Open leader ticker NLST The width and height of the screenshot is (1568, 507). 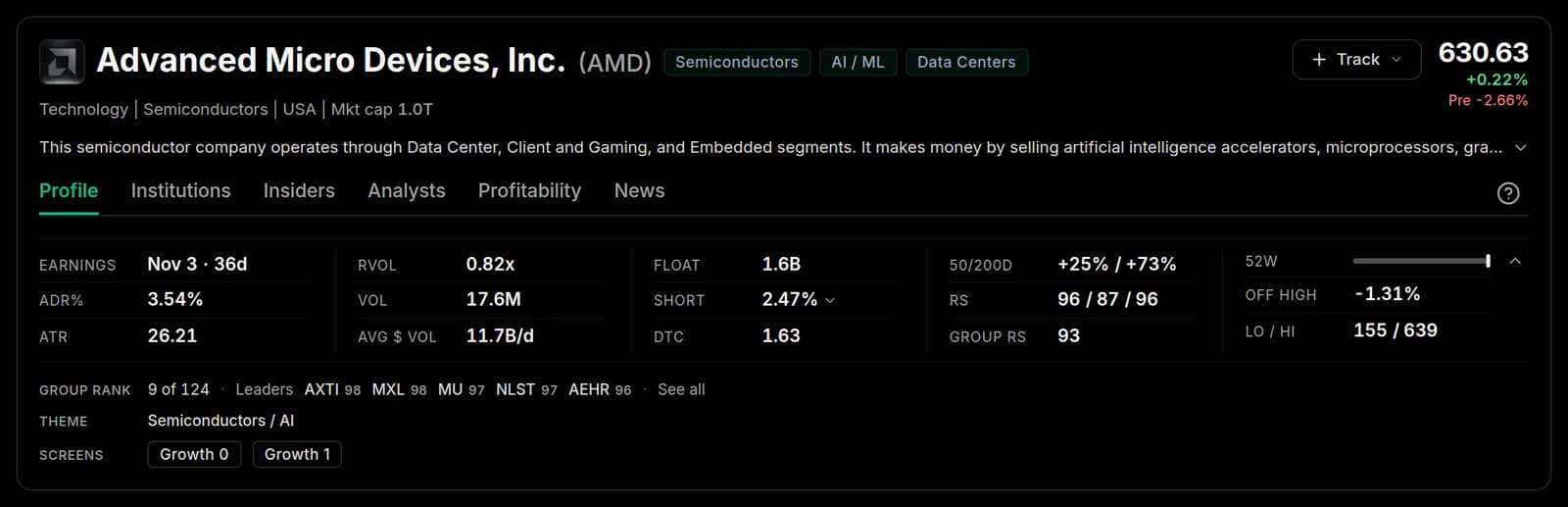click(515, 389)
